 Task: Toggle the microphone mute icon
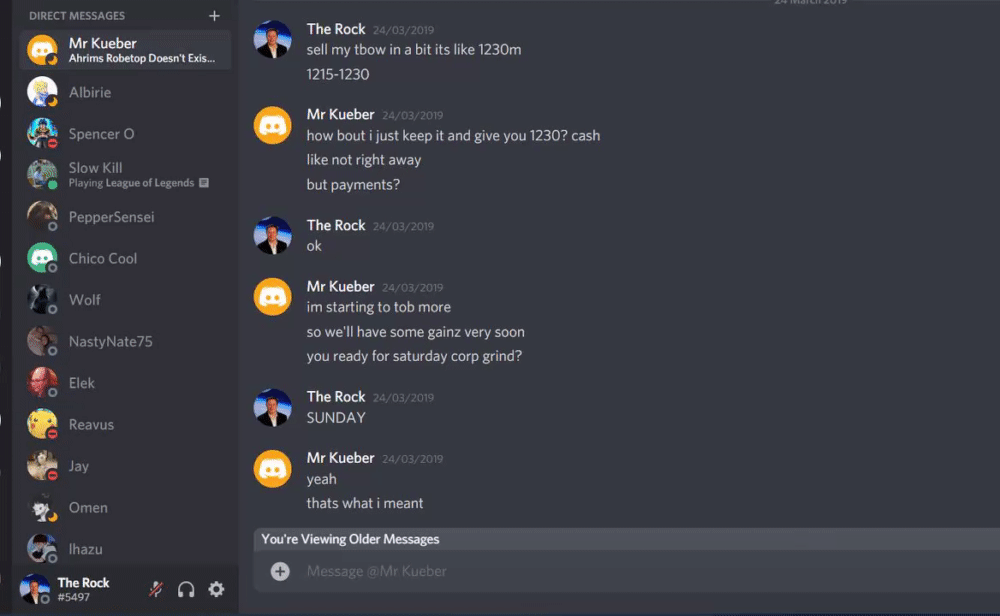click(156, 589)
